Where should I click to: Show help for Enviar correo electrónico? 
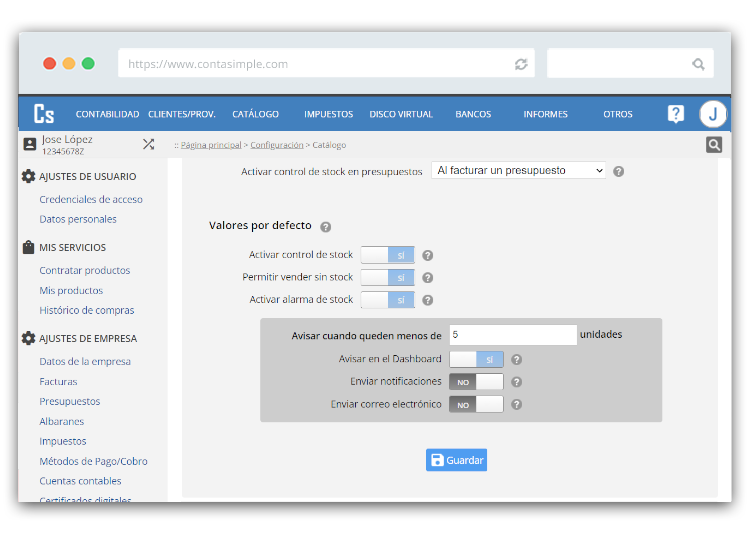(x=517, y=405)
